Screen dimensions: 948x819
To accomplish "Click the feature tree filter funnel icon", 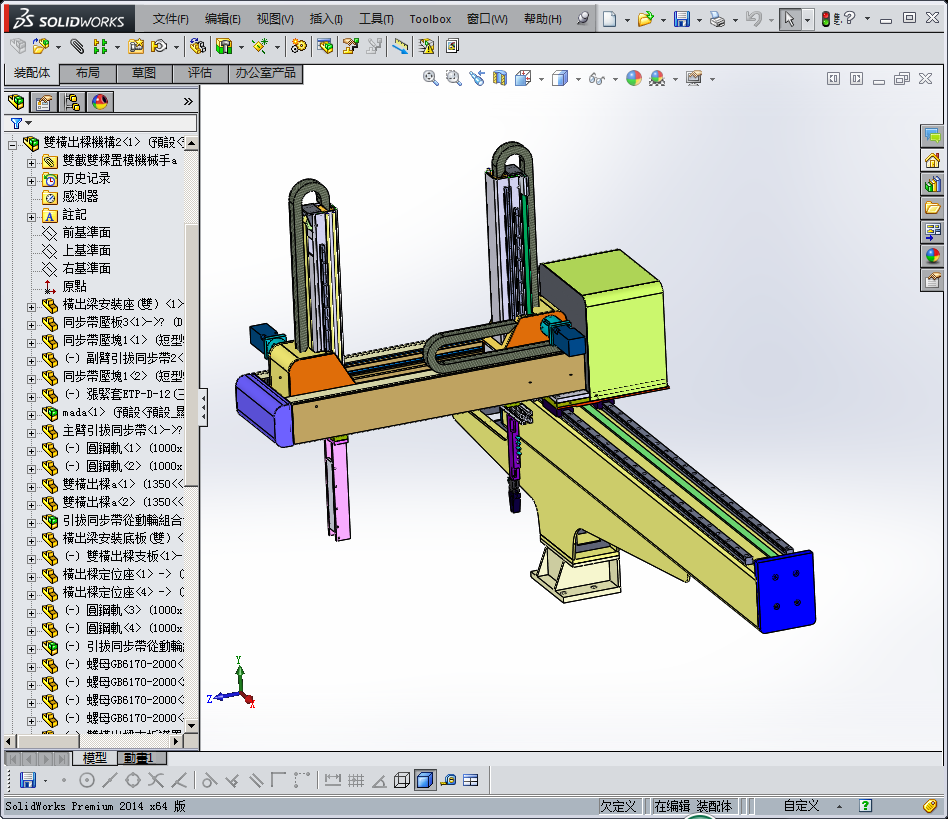I will (x=16, y=123).
